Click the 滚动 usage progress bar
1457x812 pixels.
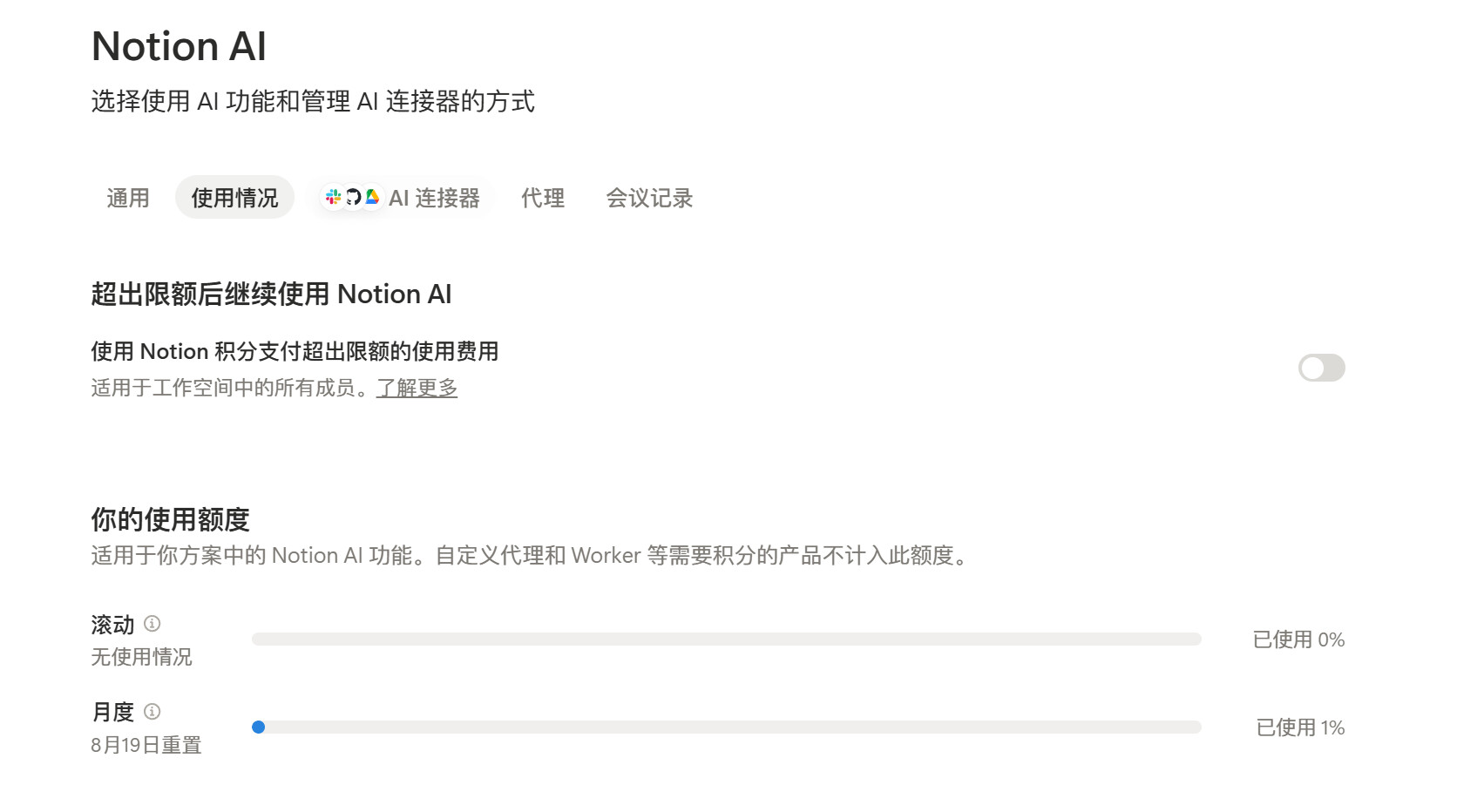[x=727, y=639]
